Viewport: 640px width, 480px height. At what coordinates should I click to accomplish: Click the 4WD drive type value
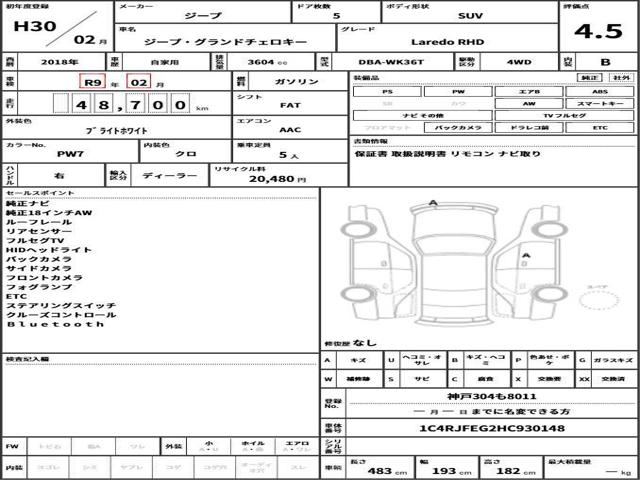pyautogui.click(x=519, y=62)
